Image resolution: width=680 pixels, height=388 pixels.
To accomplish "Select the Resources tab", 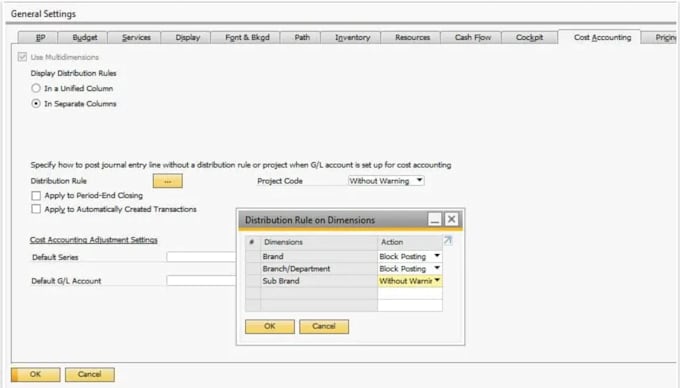I will click(x=412, y=38).
